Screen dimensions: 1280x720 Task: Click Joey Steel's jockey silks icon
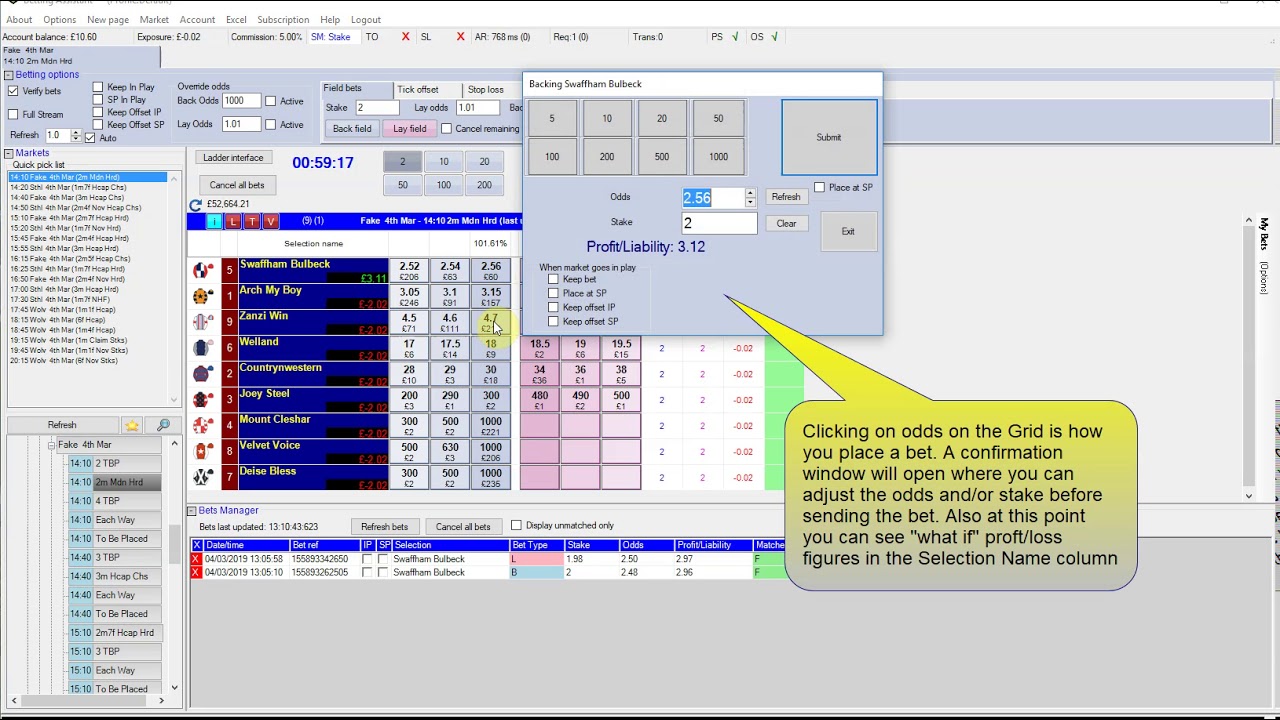pyautogui.click(x=203, y=400)
